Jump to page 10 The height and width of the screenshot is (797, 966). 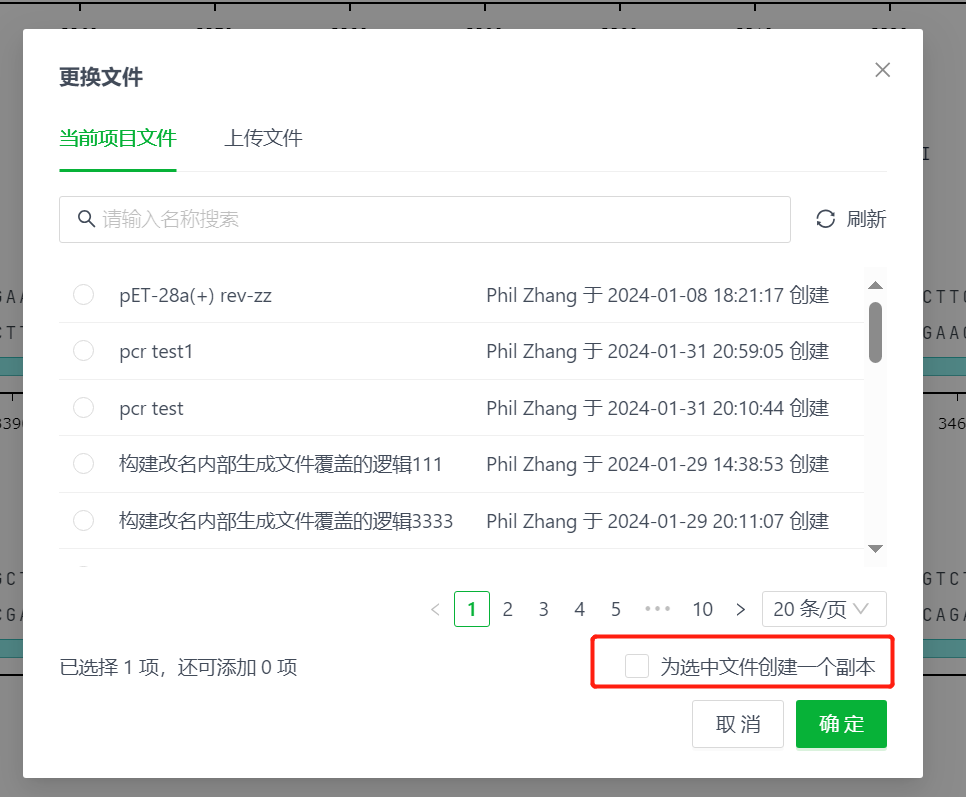point(702,609)
